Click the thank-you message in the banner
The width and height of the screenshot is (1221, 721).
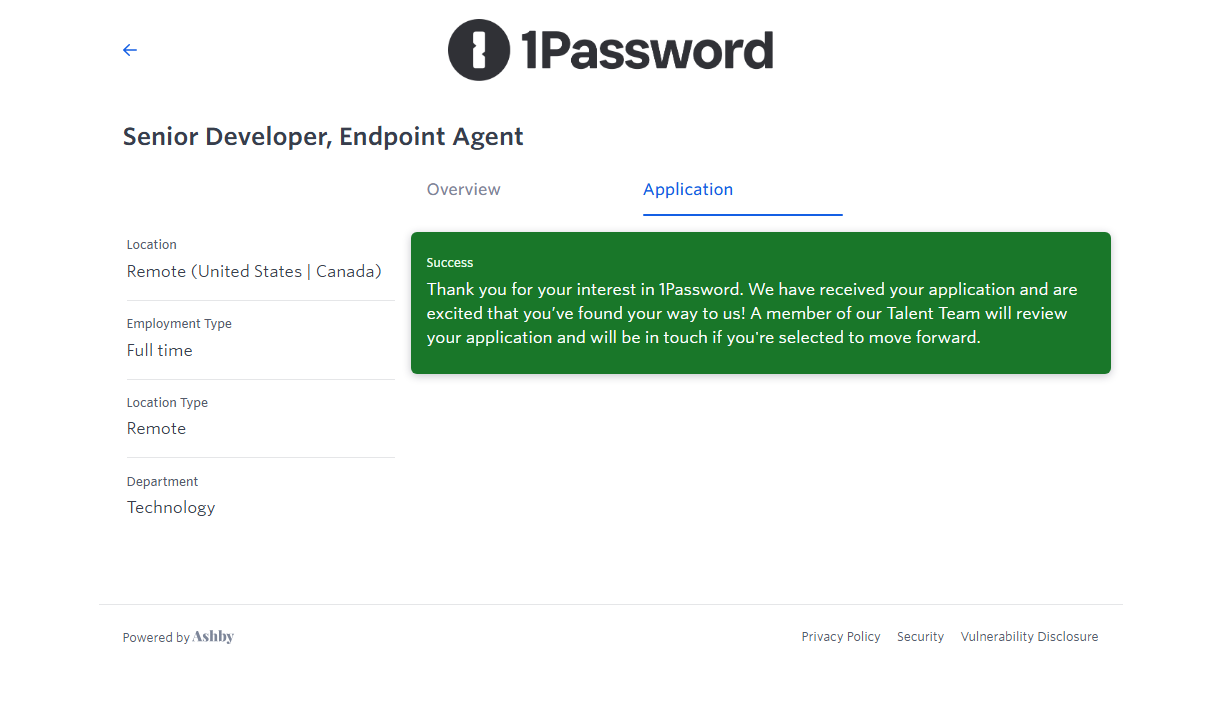pos(751,313)
